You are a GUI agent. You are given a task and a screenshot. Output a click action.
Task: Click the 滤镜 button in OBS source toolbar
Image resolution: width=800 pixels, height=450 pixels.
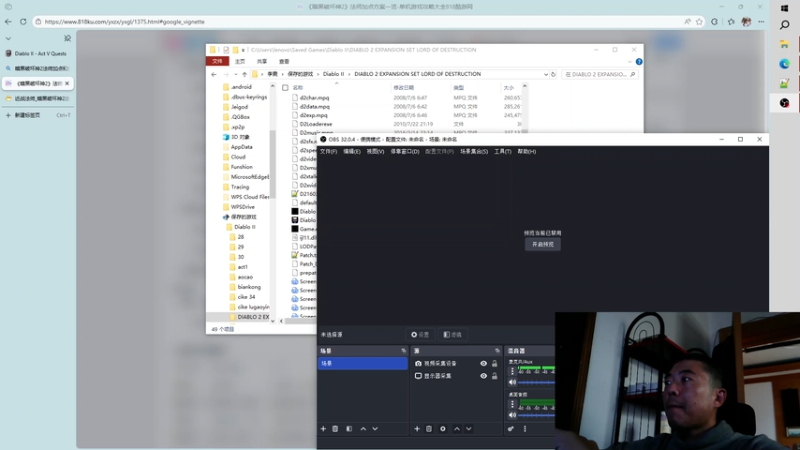click(453, 335)
